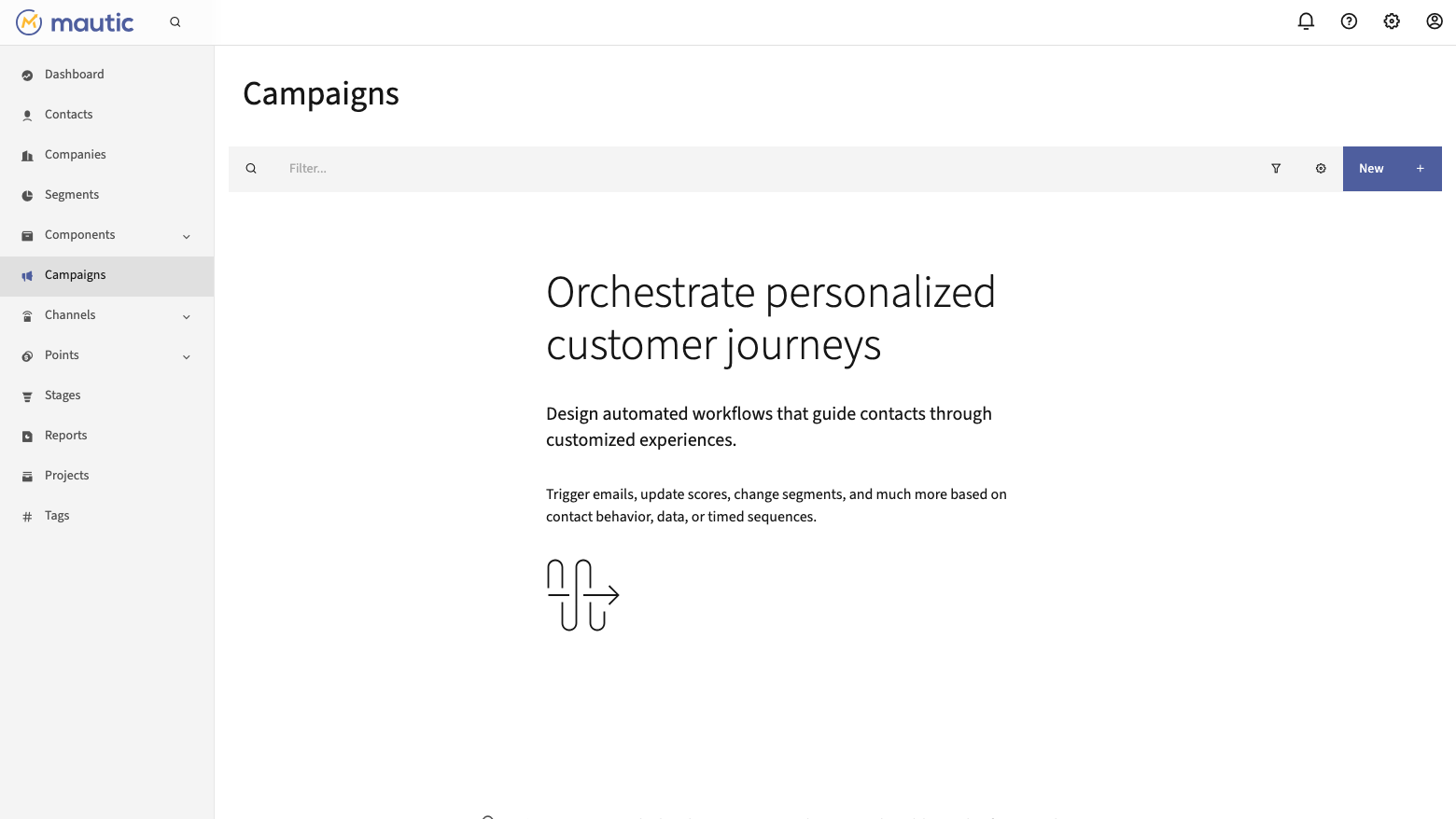The height and width of the screenshot is (819, 1456).
Task: Click the global search magnifier icon
Action: coord(175,22)
